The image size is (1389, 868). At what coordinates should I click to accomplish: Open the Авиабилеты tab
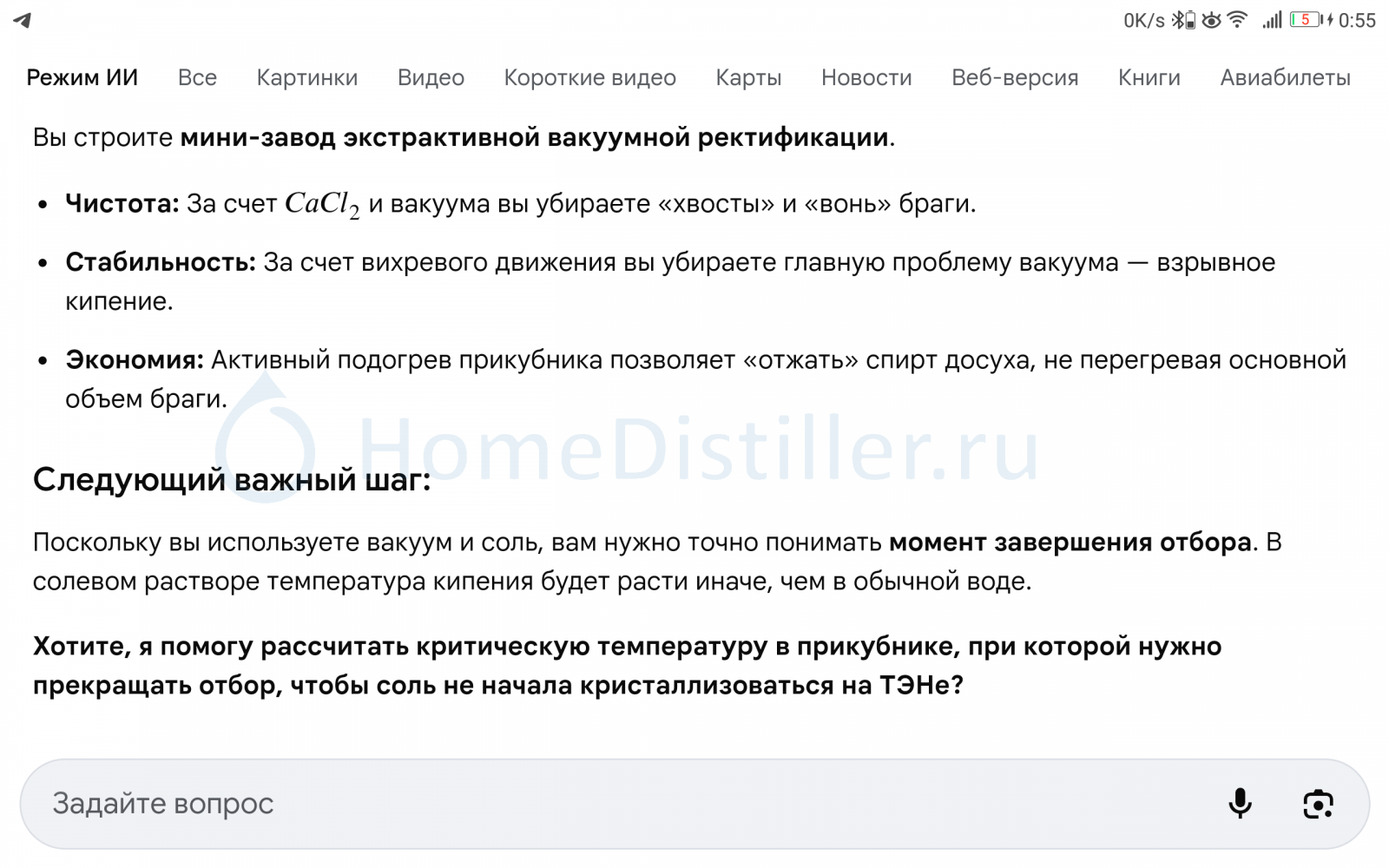pyautogui.click(x=1285, y=77)
